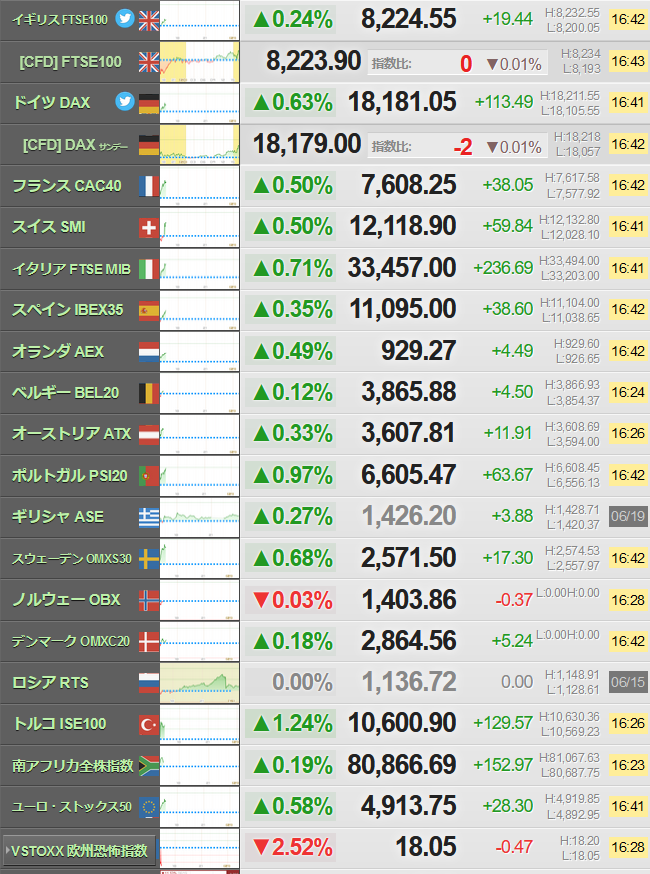Click the ノルウェー OBX 0.03% decline badge
This screenshot has height=874, width=650.
point(290,600)
